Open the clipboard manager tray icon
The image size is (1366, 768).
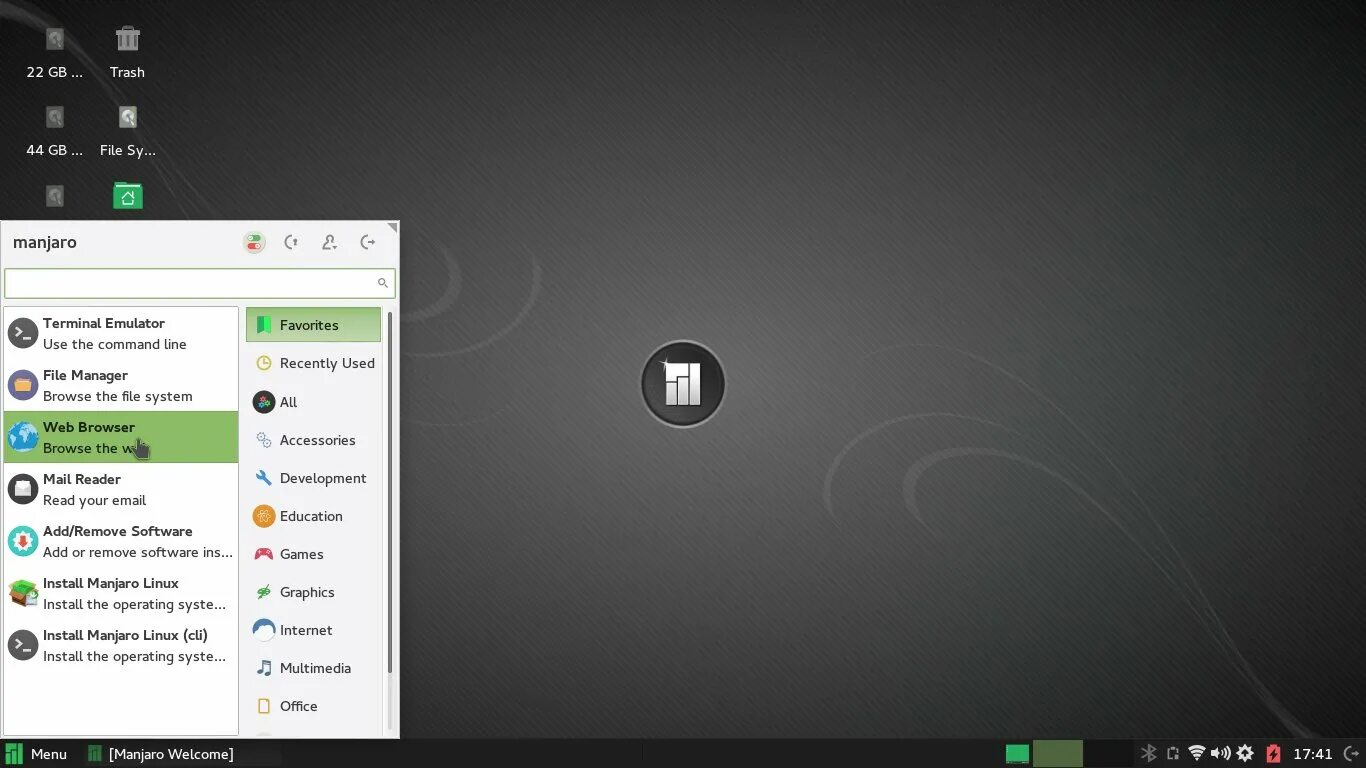click(1173, 754)
